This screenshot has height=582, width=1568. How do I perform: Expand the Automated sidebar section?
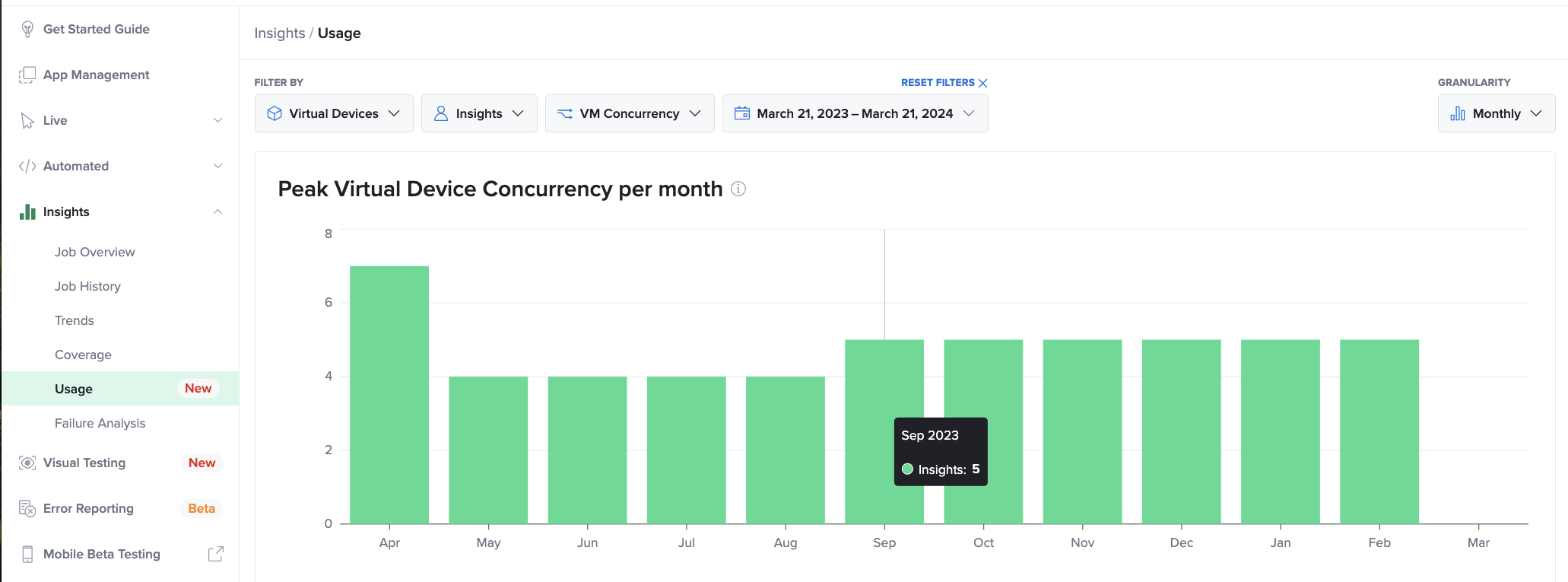217,166
